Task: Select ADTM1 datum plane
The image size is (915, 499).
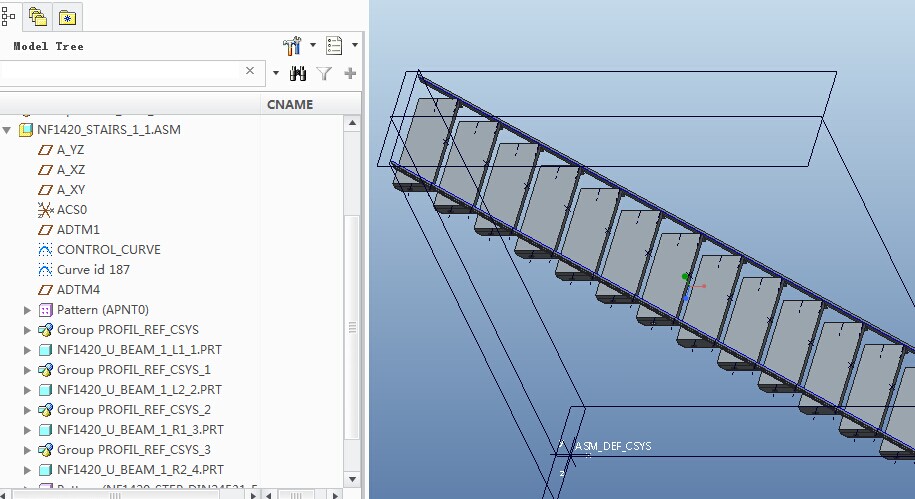Action: tap(78, 229)
